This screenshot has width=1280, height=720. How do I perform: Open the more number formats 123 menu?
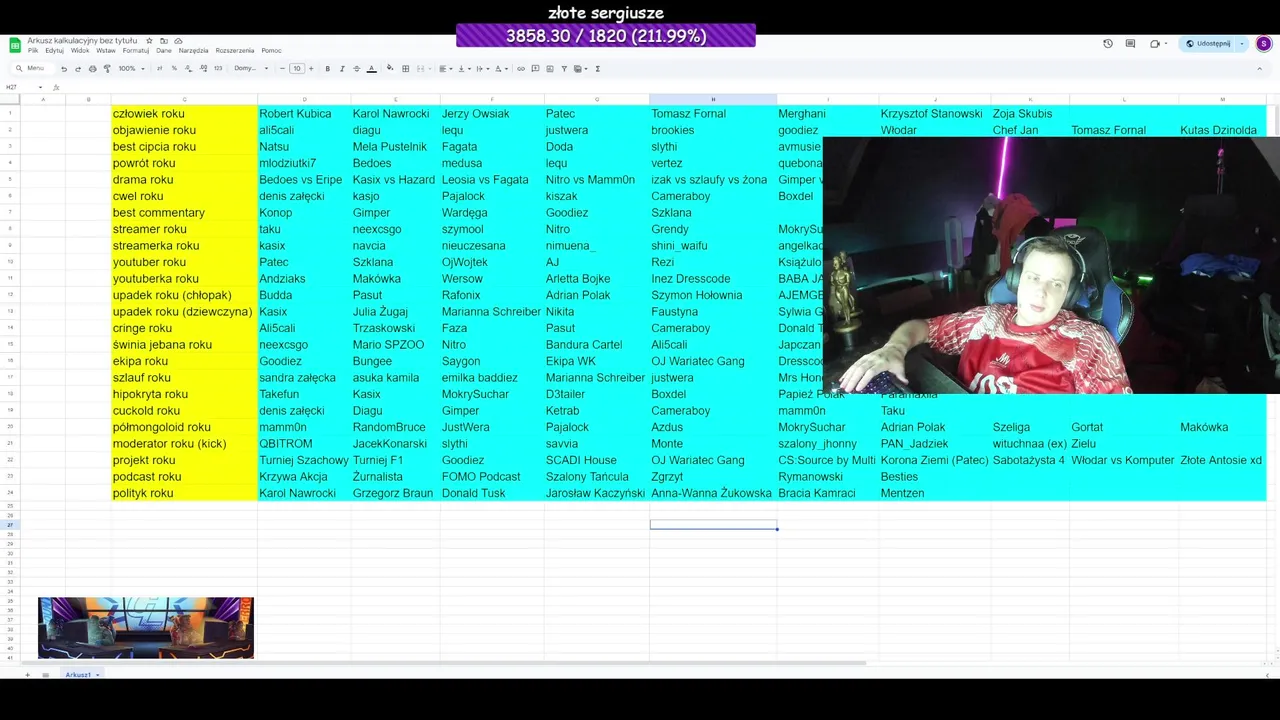[218, 69]
